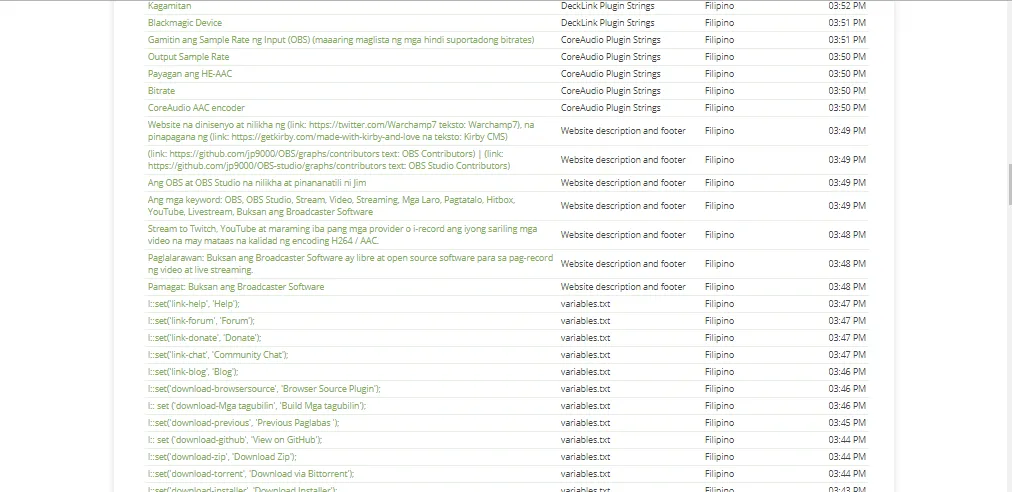
Task: Click Filipino in the Kagamitan row
Action: pos(719,6)
